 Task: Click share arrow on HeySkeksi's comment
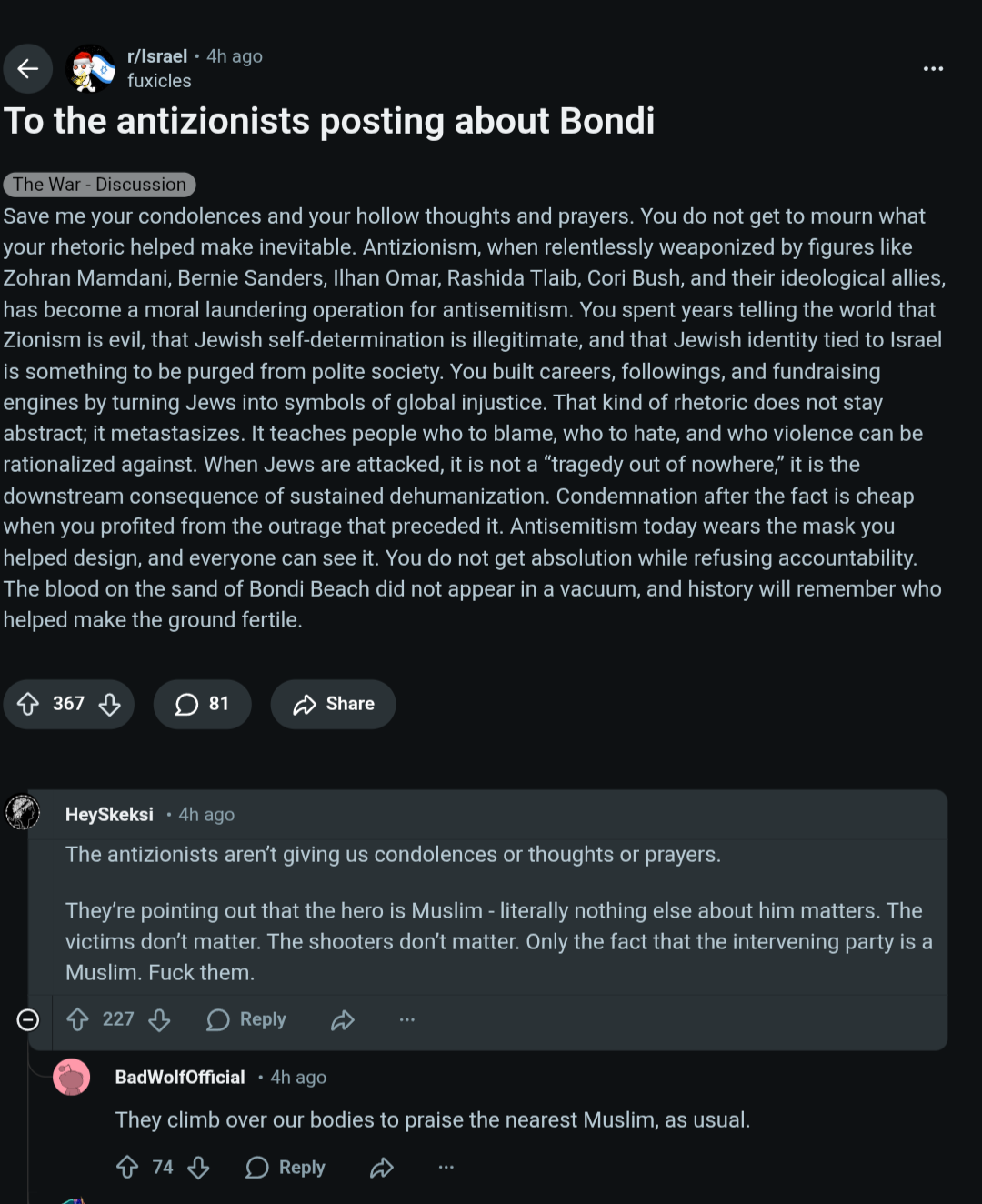(343, 1020)
